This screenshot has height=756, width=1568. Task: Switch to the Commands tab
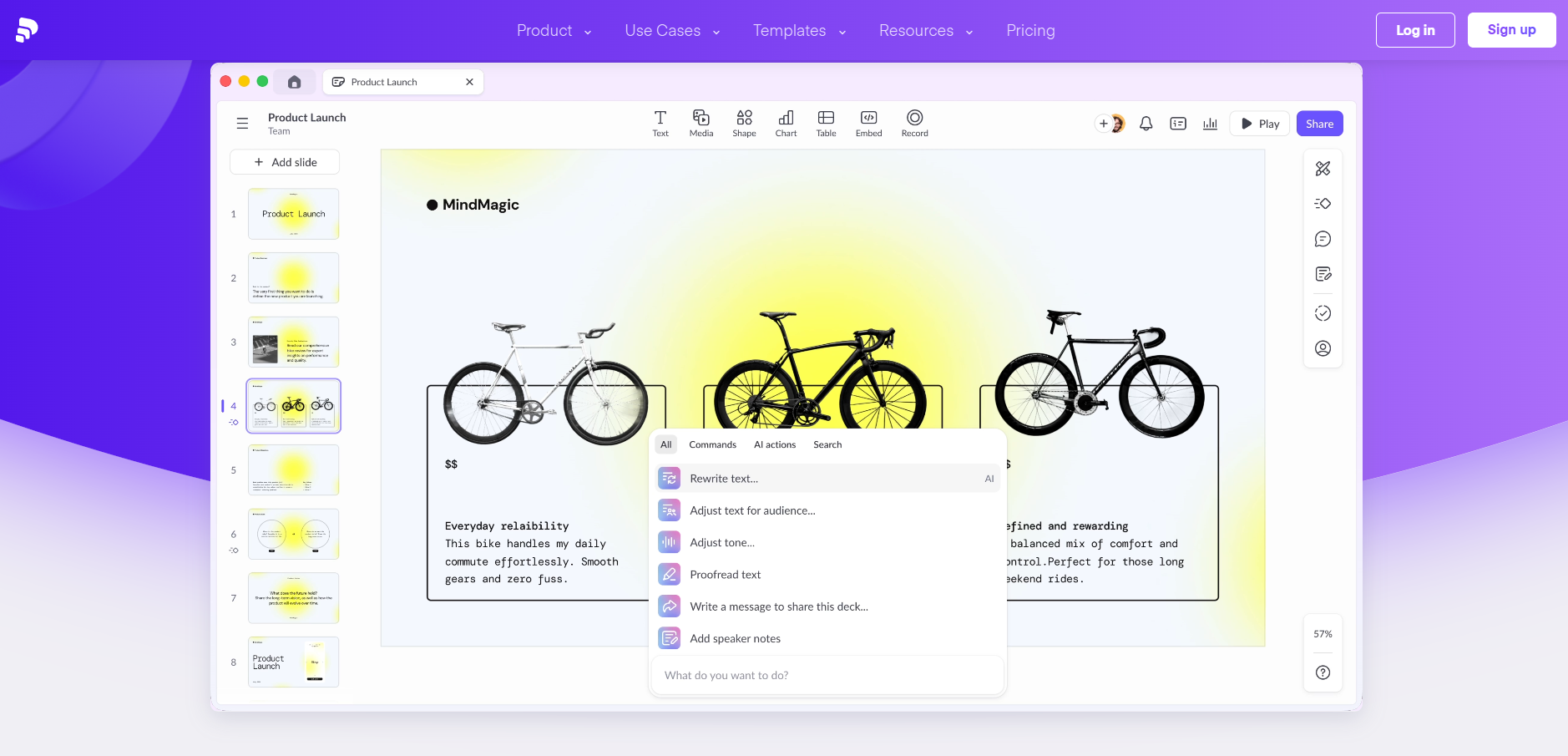click(712, 444)
